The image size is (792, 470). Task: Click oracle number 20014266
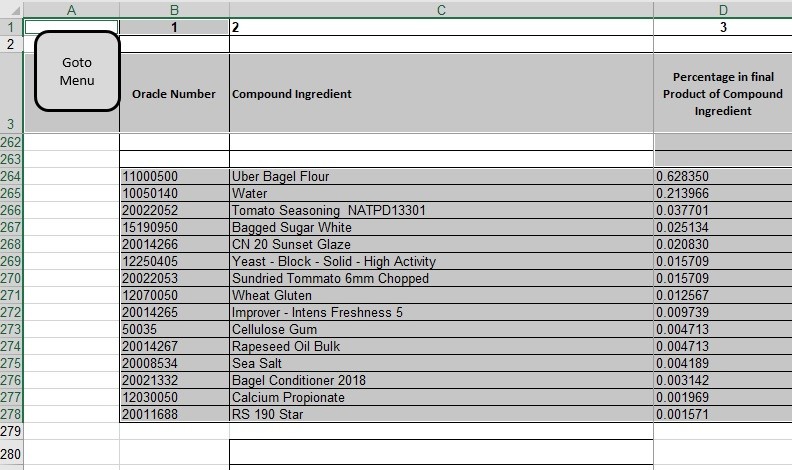[174, 244]
